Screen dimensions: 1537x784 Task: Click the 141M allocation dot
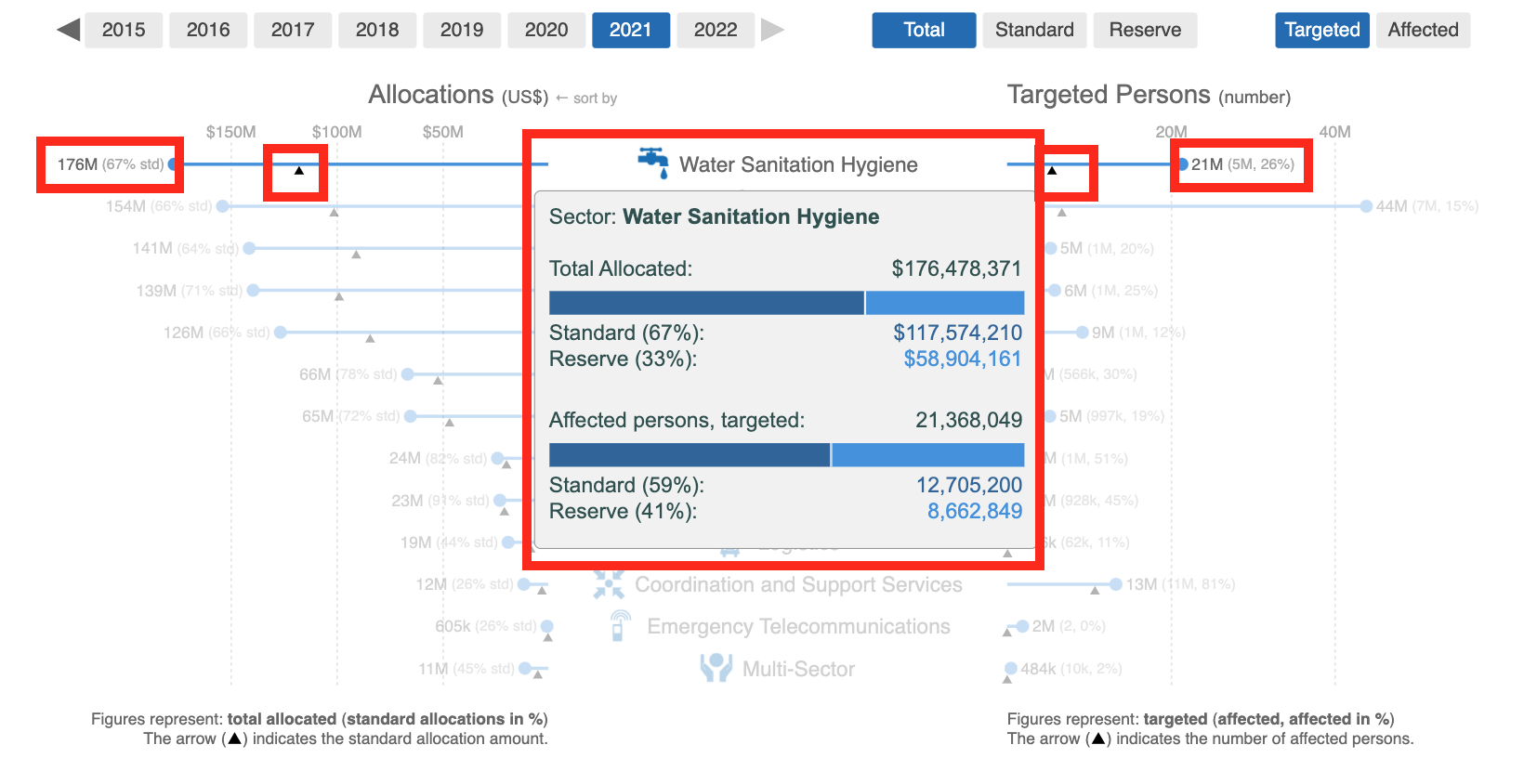(x=249, y=248)
